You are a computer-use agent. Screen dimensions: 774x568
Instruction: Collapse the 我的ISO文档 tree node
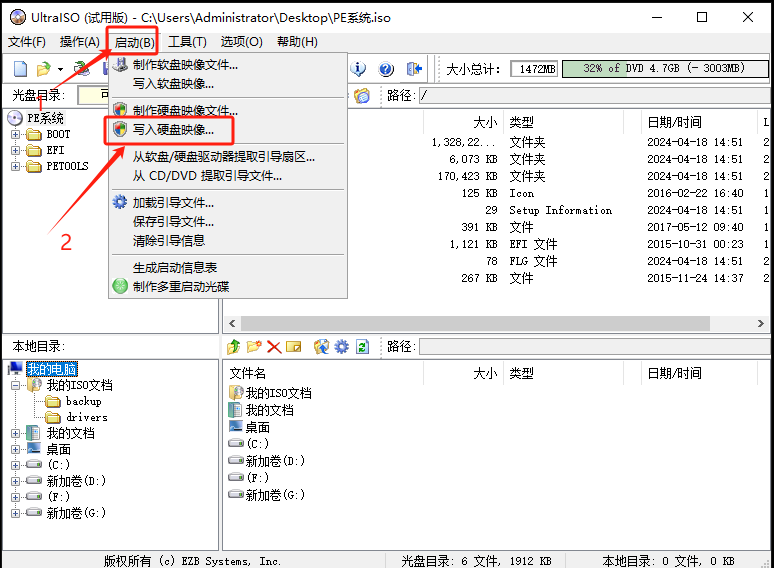pos(15,385)
